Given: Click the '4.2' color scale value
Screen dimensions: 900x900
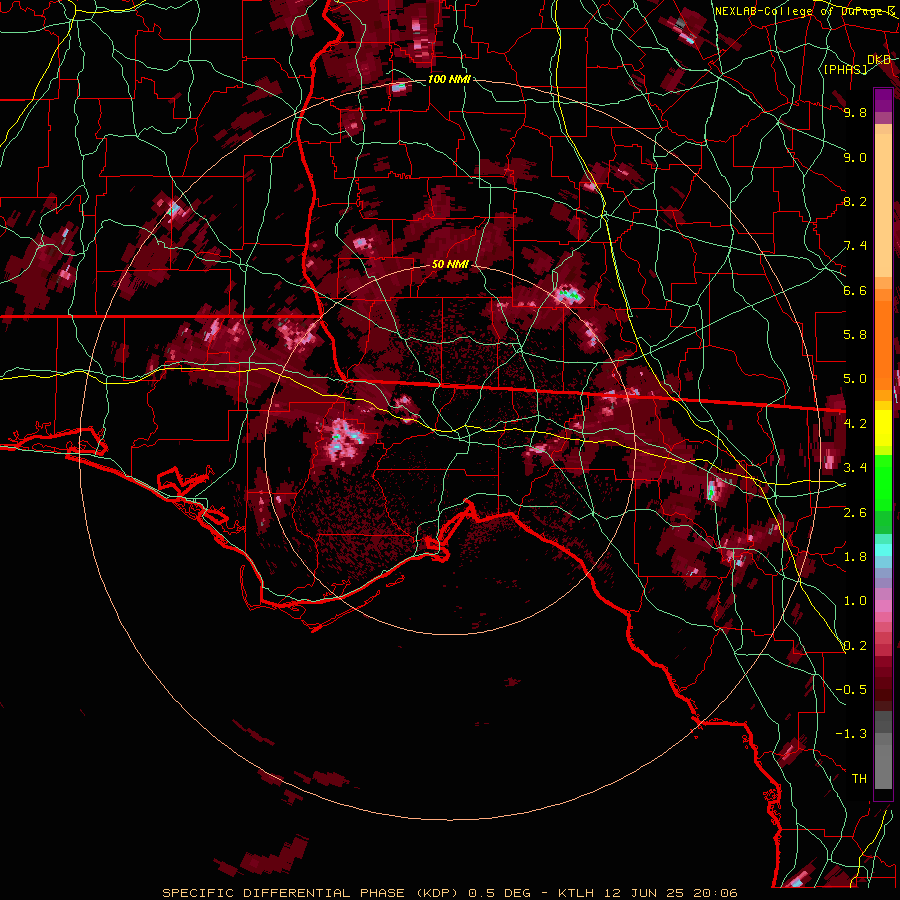Looking at the screenshot, I should 855,424.
